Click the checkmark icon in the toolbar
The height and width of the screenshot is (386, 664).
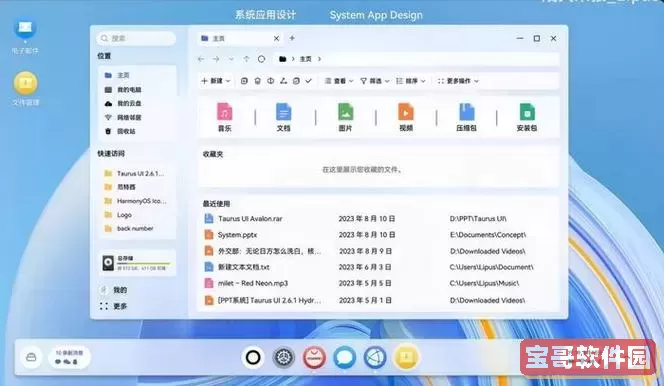[x=309, y=81]
